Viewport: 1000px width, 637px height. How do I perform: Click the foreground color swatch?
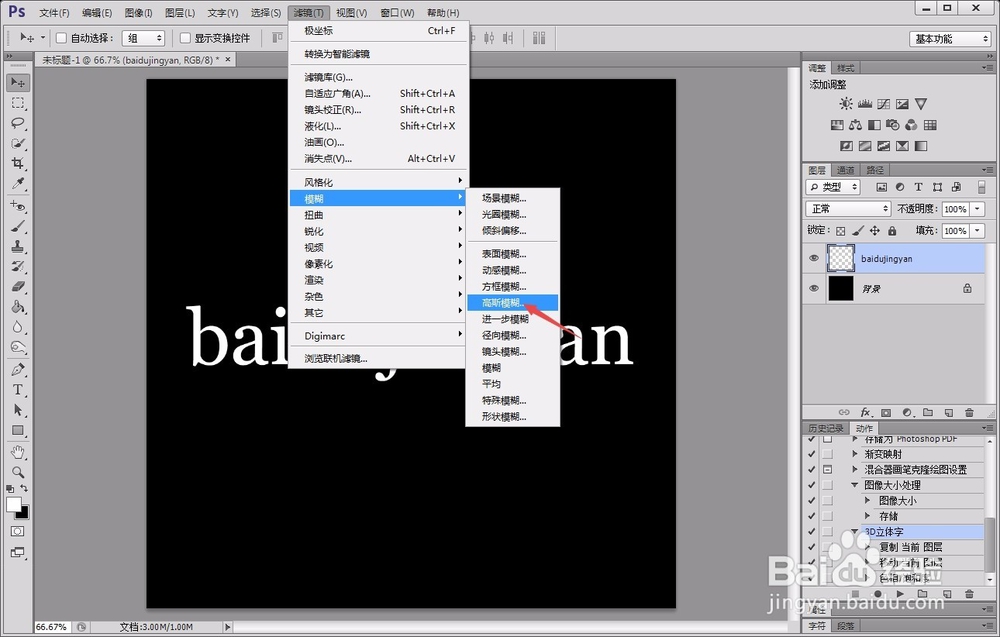[x=13, y=504]
